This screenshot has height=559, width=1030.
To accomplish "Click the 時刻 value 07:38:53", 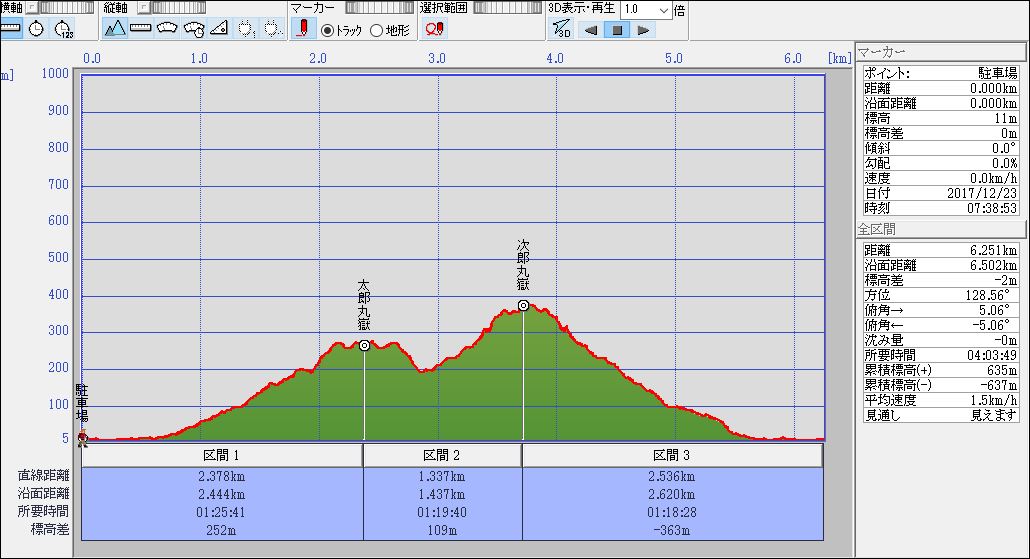I will click(x=992, y=208).
